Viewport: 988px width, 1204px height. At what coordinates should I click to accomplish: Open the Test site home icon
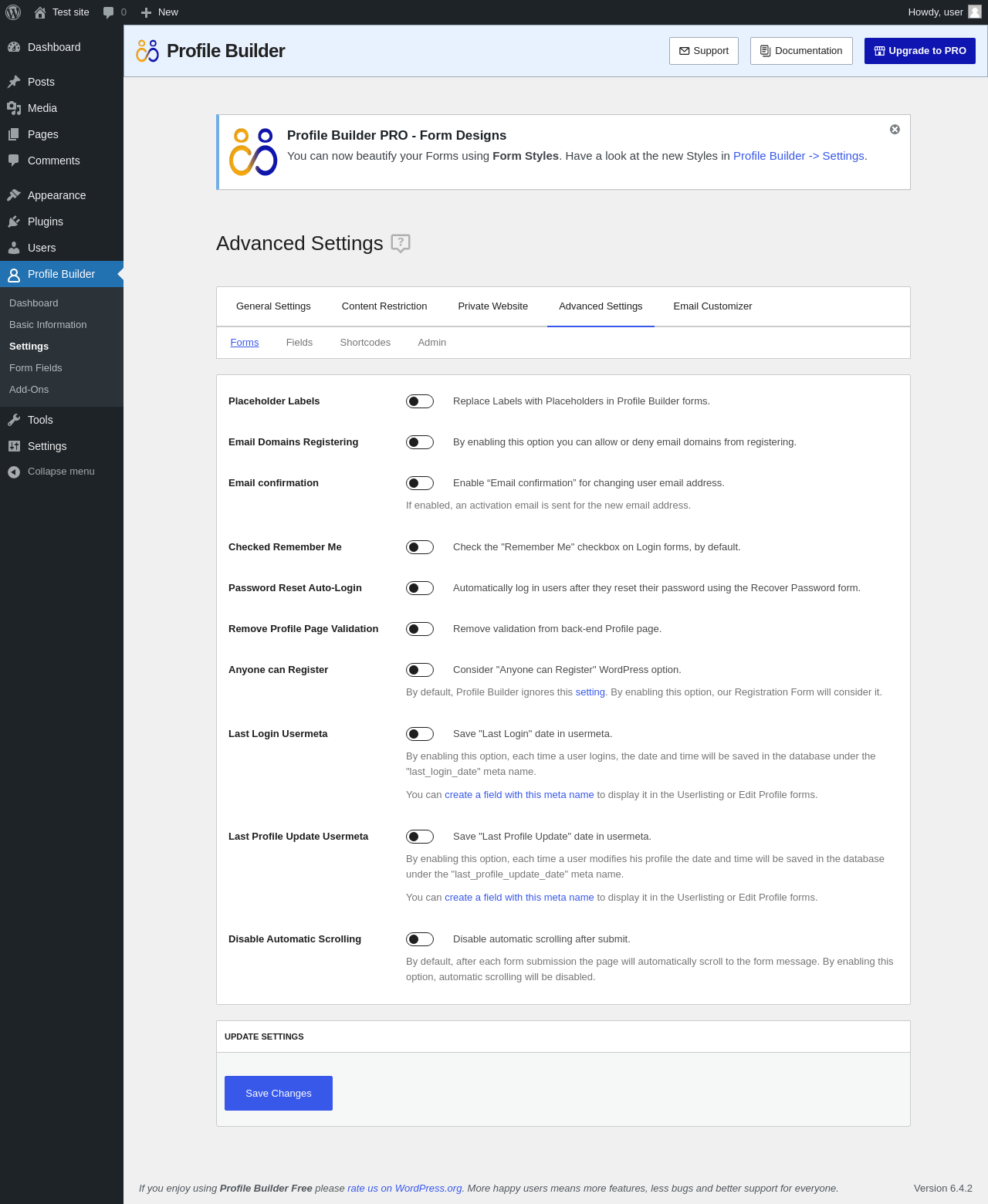40,12
